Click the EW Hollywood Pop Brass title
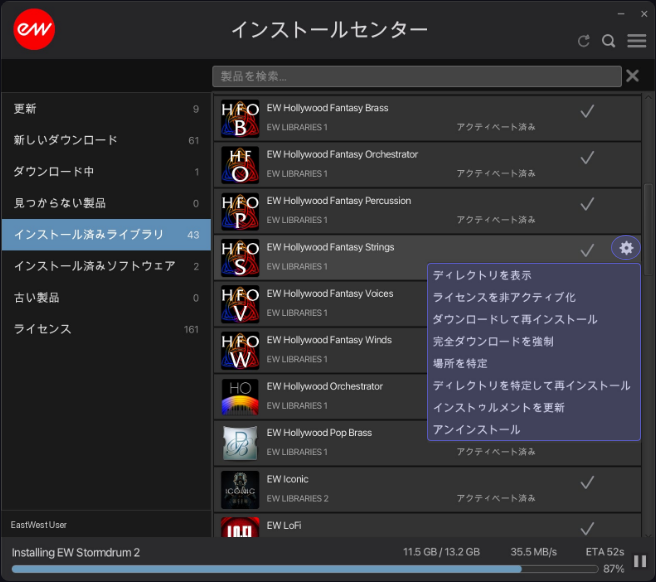 tap(319, 433)
